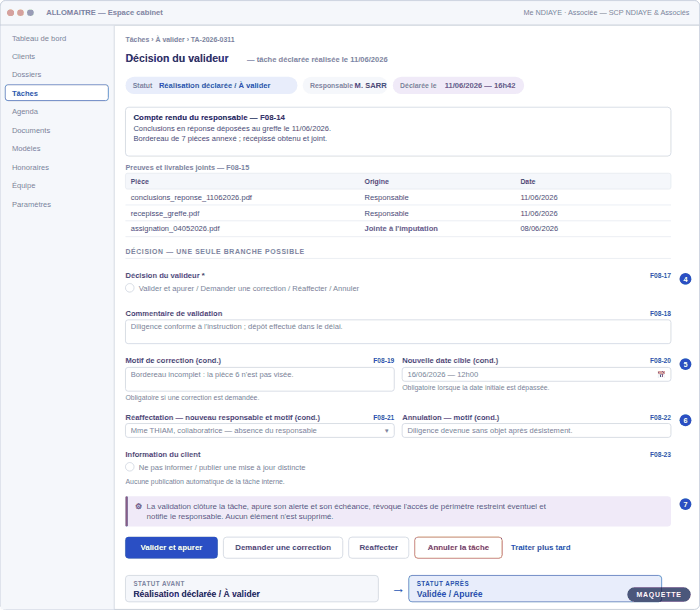Screen dimensions: 700x610
Task: Click Statut avant box
Action: (x=252, y=589)
